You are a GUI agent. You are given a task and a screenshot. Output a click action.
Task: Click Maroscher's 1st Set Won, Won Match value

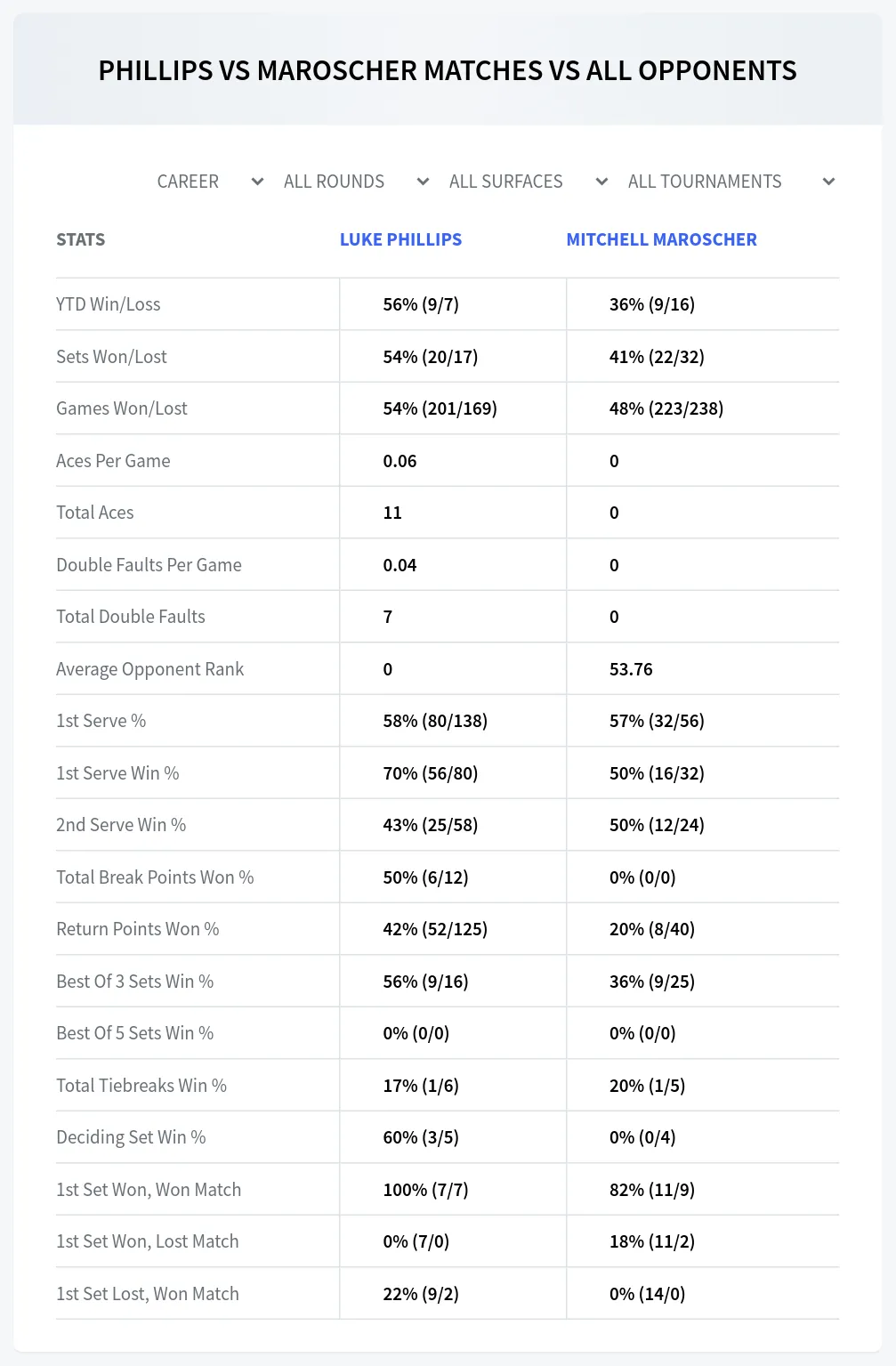[652, 1190]
